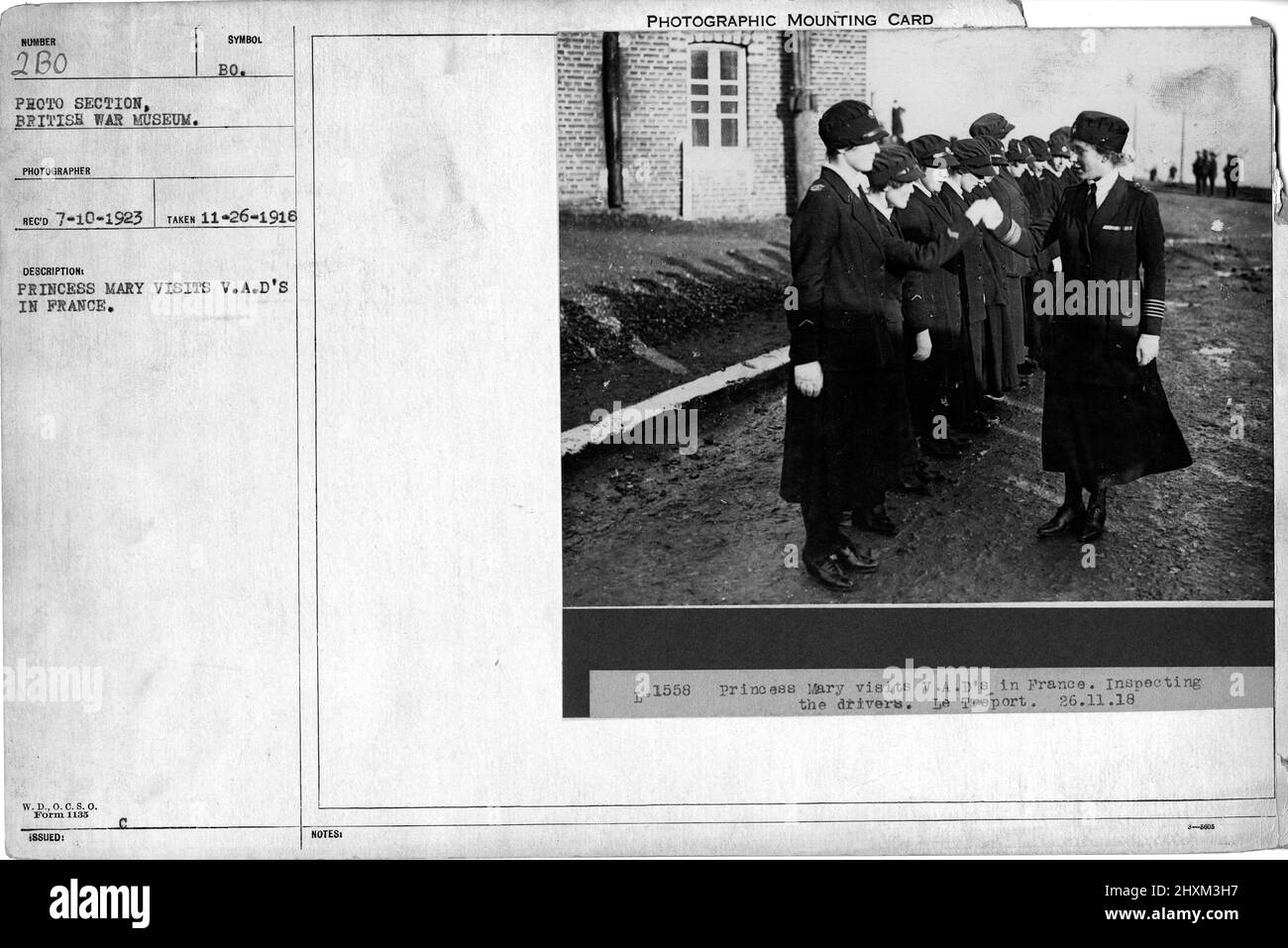Screen dimensions: 1288x948
Task: Click the 'PHOTOGRAPHER' field label
Action: pyautogui.click(x=55, y=171)
